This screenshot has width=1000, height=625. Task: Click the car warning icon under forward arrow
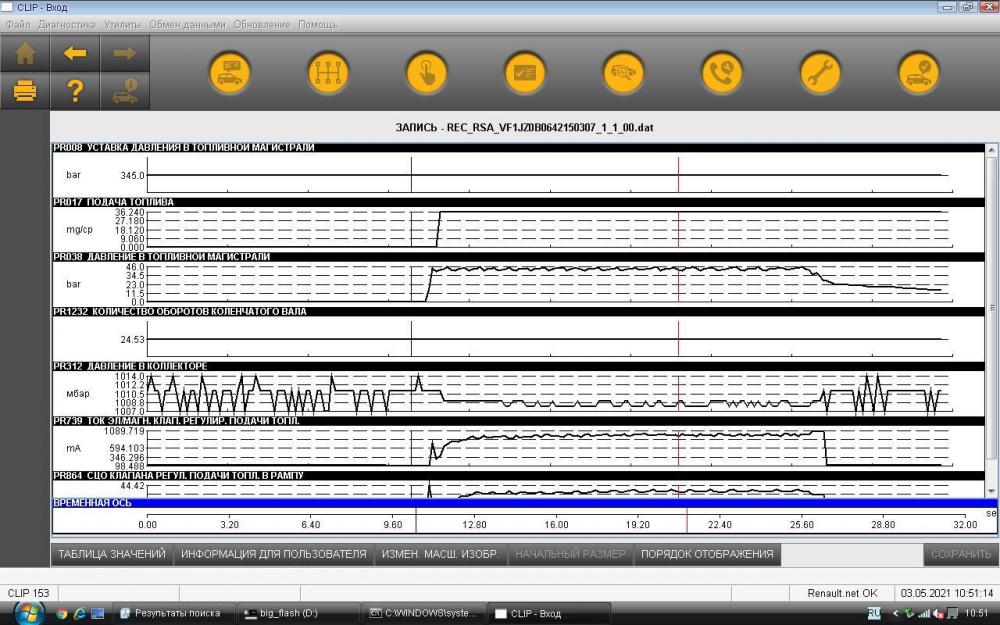click(x=125, y=91)
